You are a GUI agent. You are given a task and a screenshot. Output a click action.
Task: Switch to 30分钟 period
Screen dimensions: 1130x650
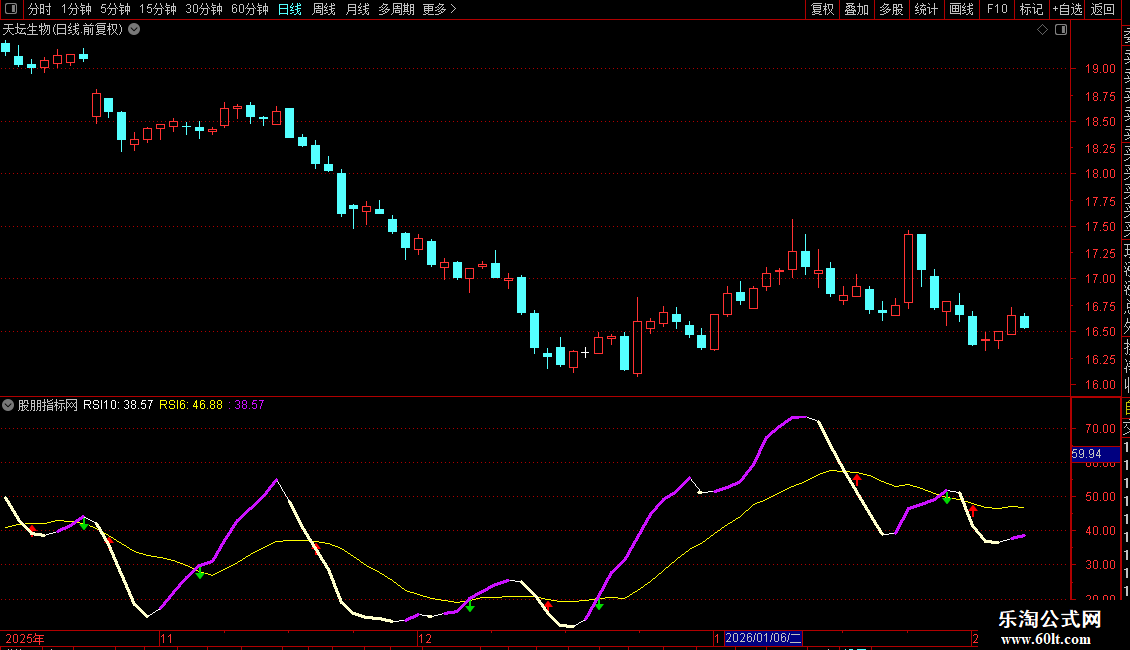pos(203,9)
